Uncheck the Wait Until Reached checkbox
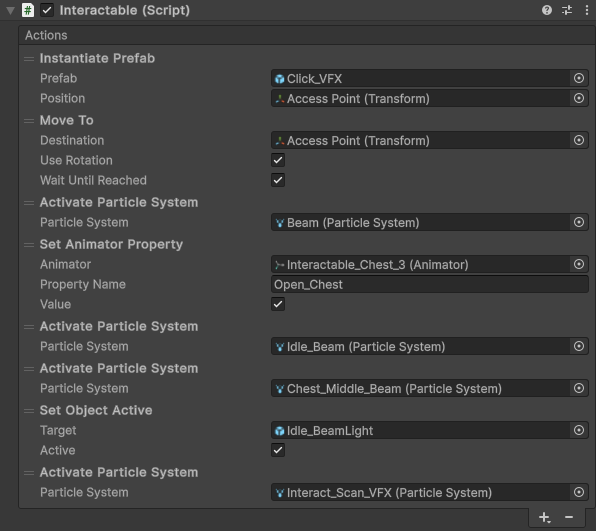Screen dimensions: 596x531 278,180
